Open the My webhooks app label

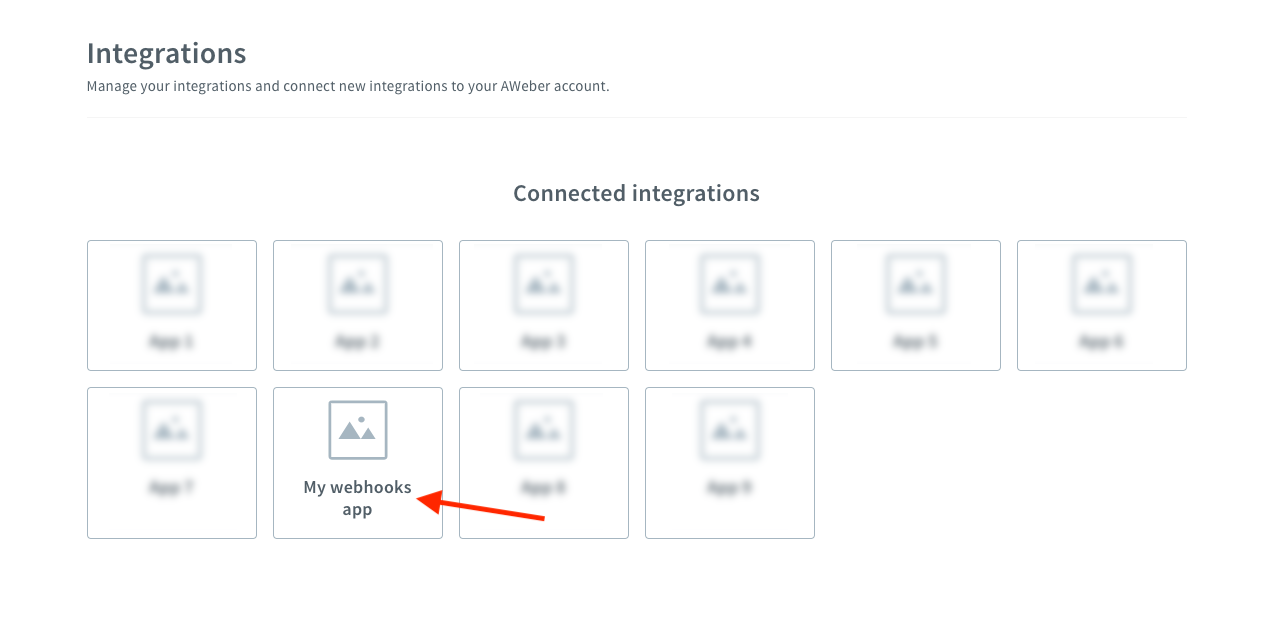358,498
